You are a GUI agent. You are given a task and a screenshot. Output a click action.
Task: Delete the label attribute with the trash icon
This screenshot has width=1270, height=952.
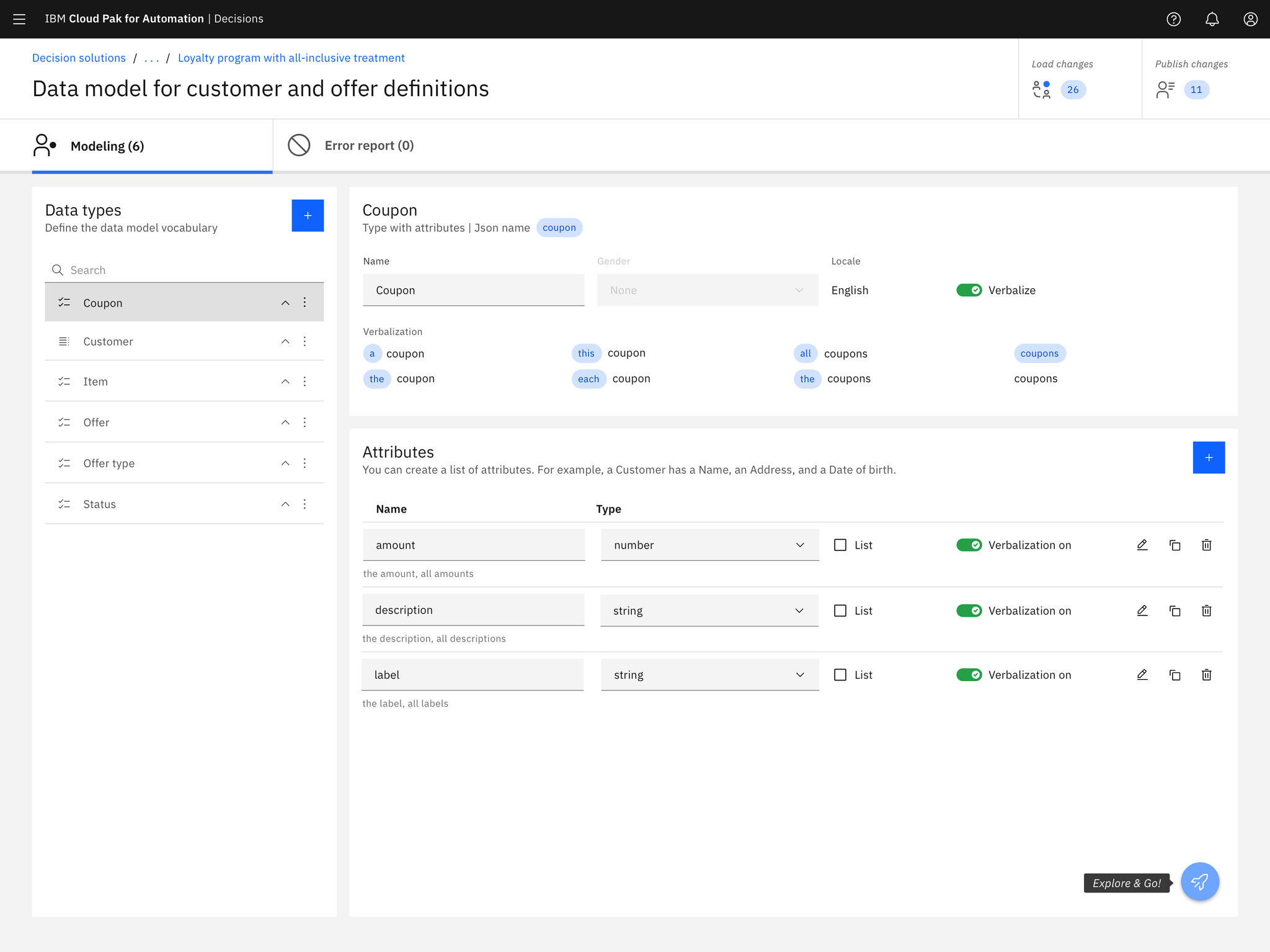click(1207, 674)
